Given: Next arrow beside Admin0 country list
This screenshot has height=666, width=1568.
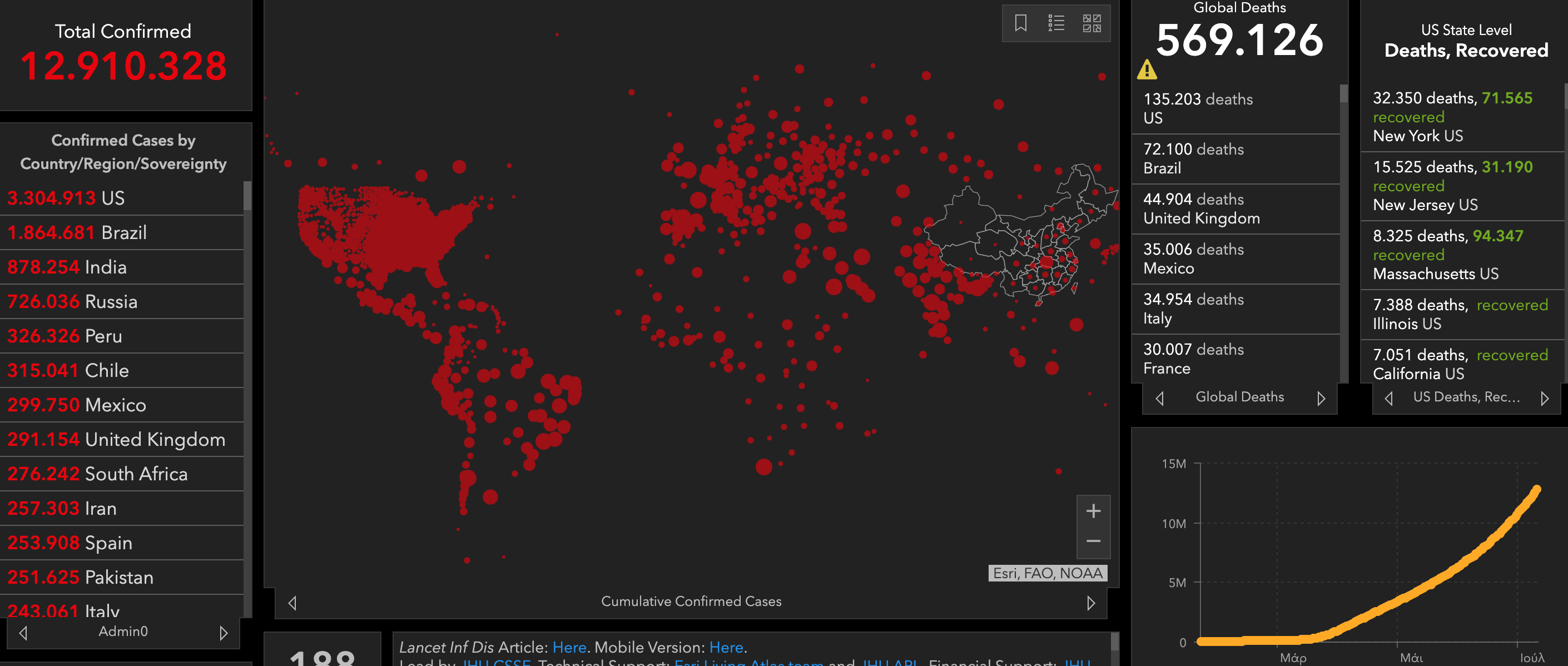Looking at the screenshot, I should click(x=224, y=633).
